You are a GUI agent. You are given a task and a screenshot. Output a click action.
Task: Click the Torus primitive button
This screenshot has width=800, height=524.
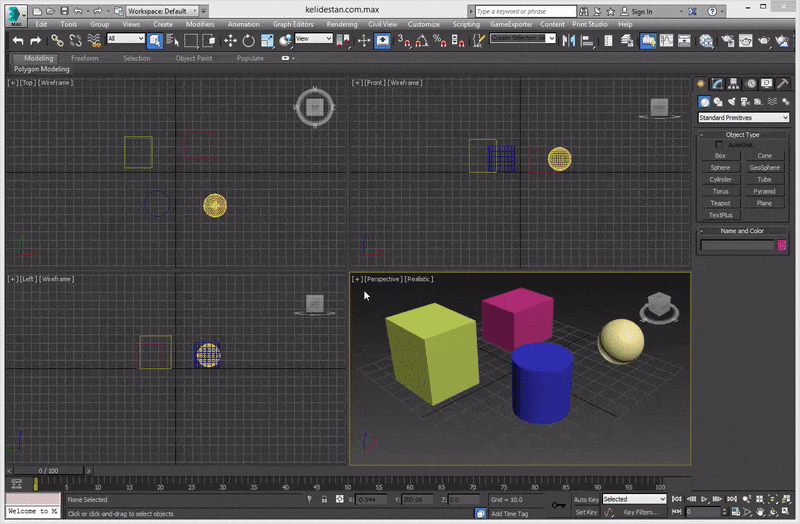tap(720, 191)
